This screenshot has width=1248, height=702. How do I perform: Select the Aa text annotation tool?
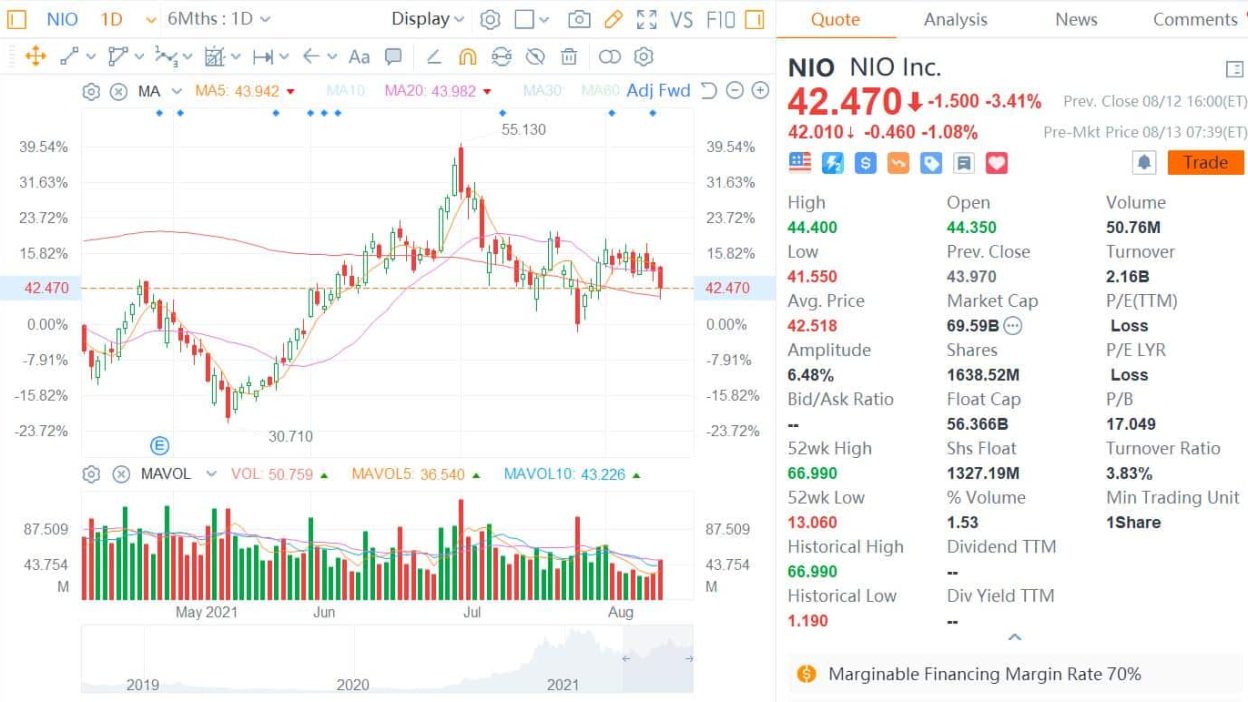(x=359, y=57)
